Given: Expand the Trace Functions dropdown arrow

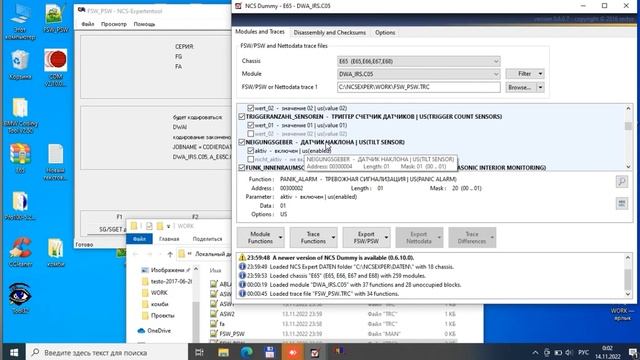Looking at the screenshot, I should click(333, 238).
